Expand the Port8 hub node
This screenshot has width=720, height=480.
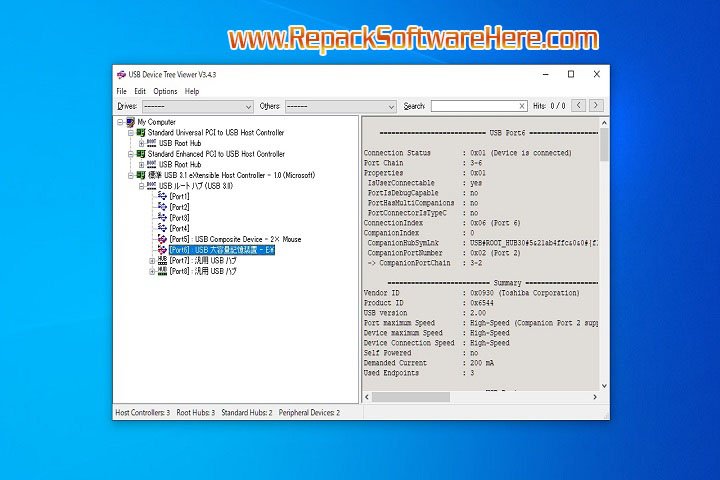tap(152, 271)
